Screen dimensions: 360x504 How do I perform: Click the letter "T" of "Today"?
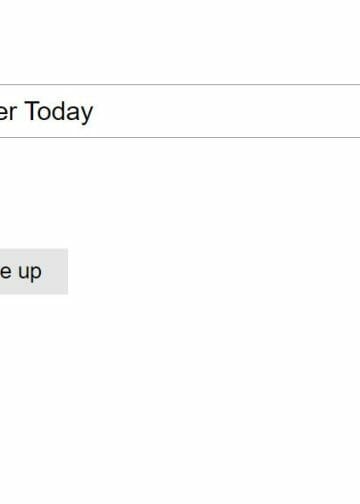click(32, 110)
